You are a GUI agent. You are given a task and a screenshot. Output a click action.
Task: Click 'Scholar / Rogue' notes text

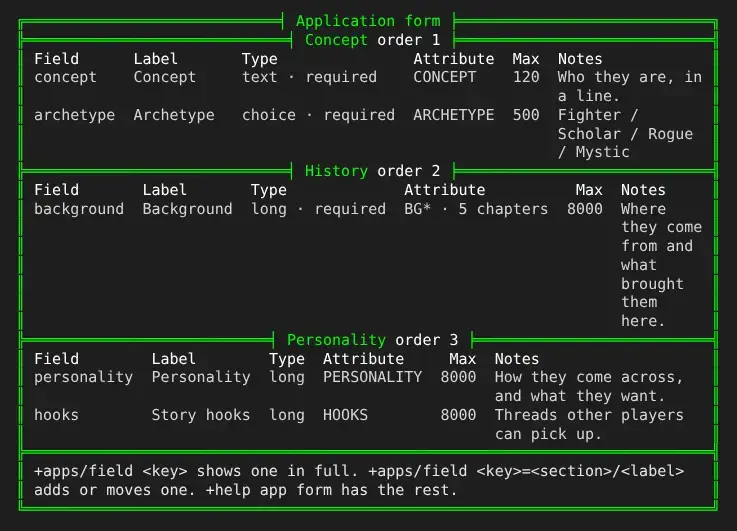[625, 134]
